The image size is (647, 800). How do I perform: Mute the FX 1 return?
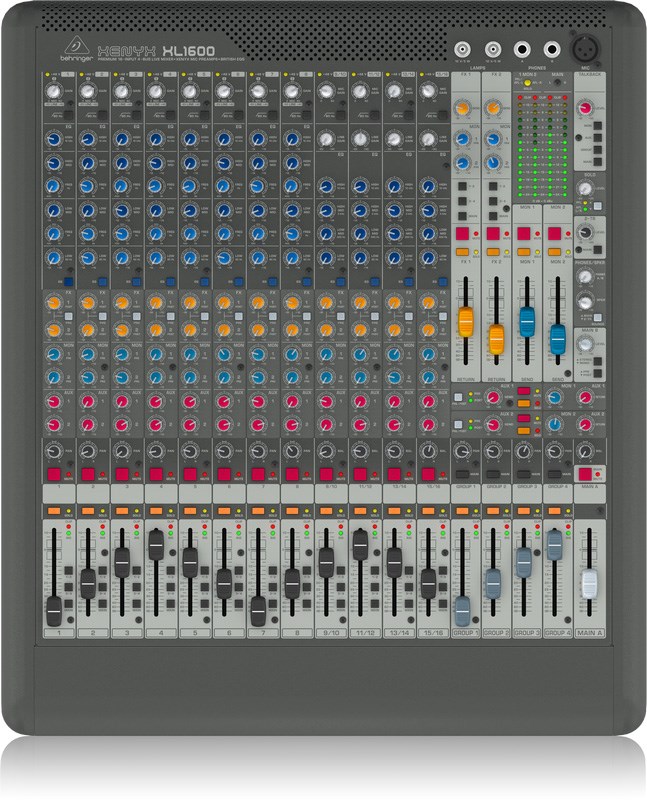(x=462, y=234)
